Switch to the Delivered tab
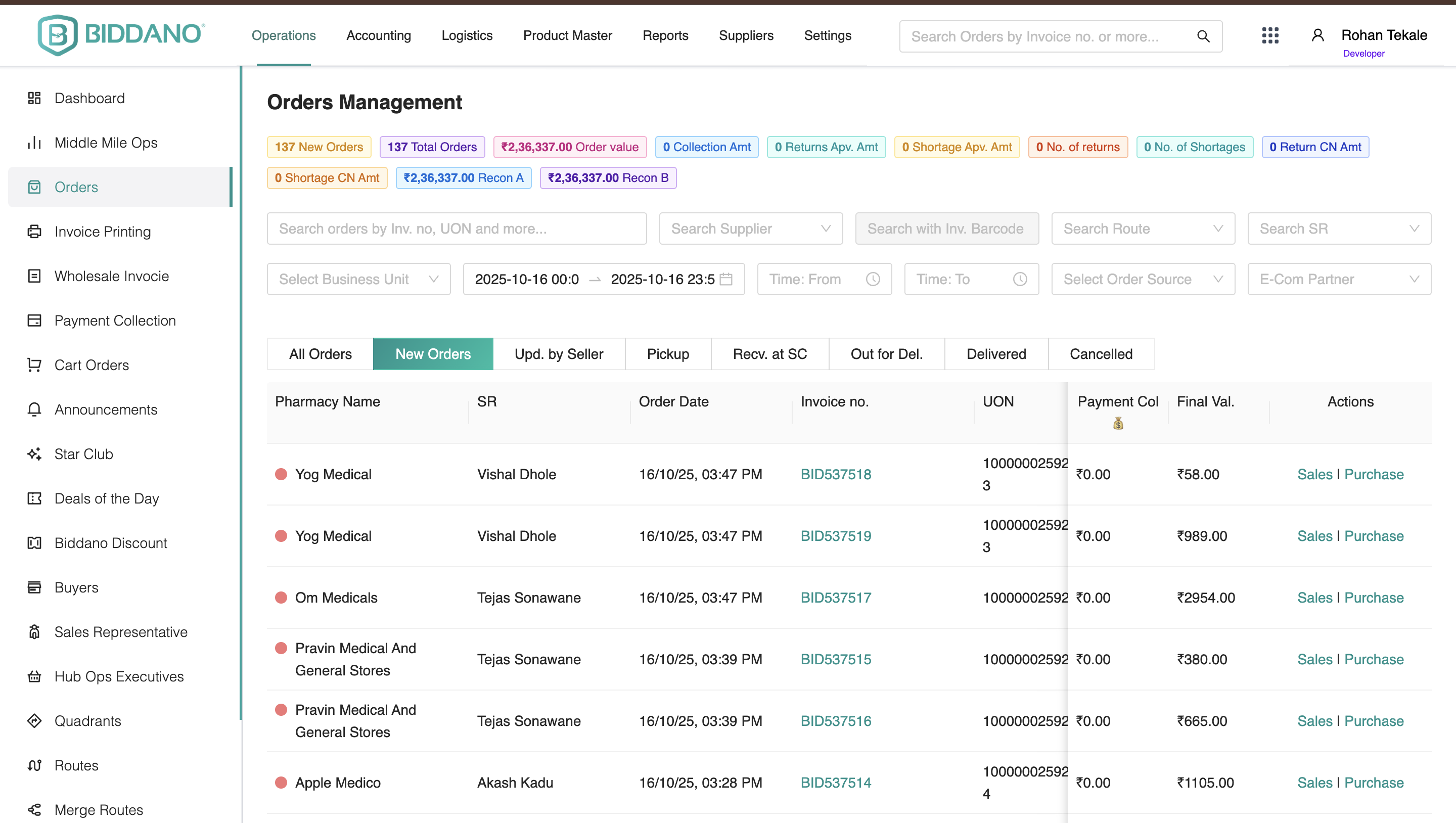 pos(996,354)
